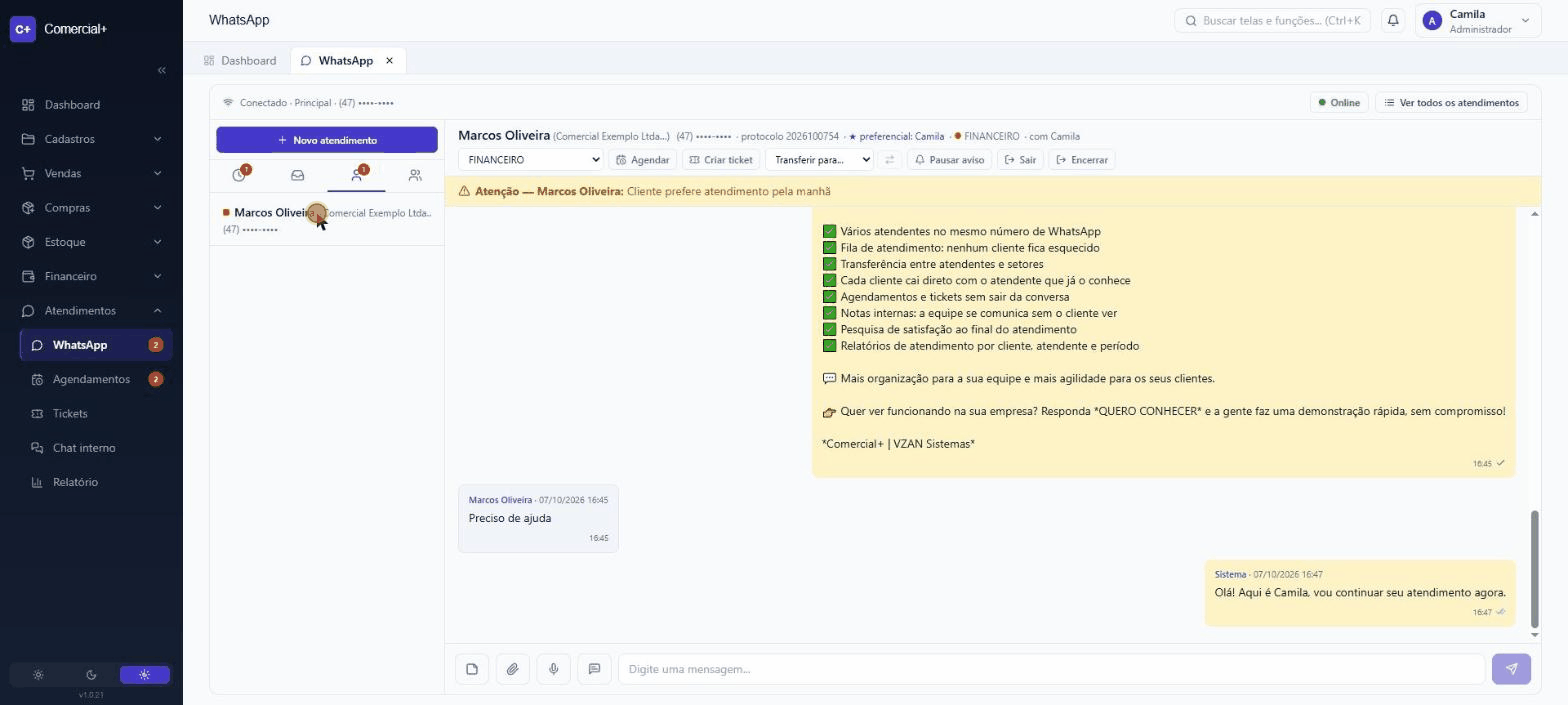Open the Camila Administrador user menu

[x=1478, y=21]
